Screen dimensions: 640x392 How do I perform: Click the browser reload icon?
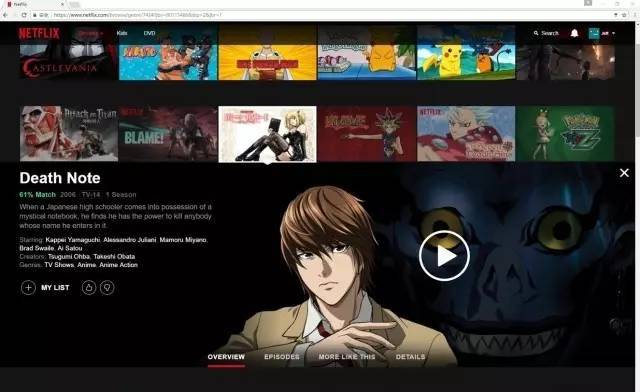24,15
